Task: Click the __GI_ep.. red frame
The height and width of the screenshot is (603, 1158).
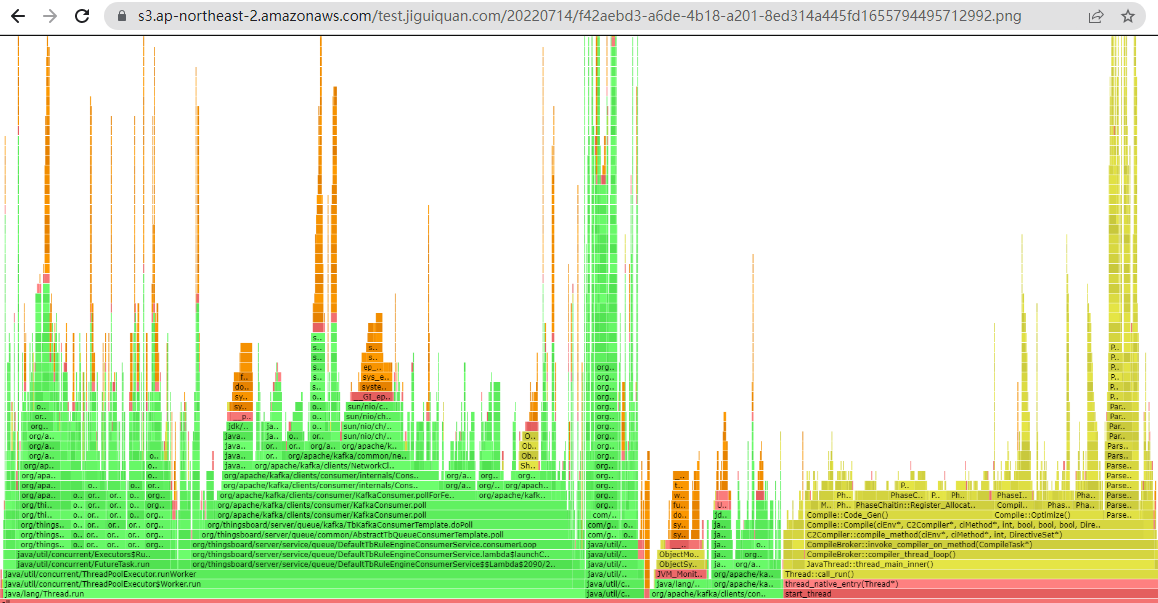Action: pos(371,397)
